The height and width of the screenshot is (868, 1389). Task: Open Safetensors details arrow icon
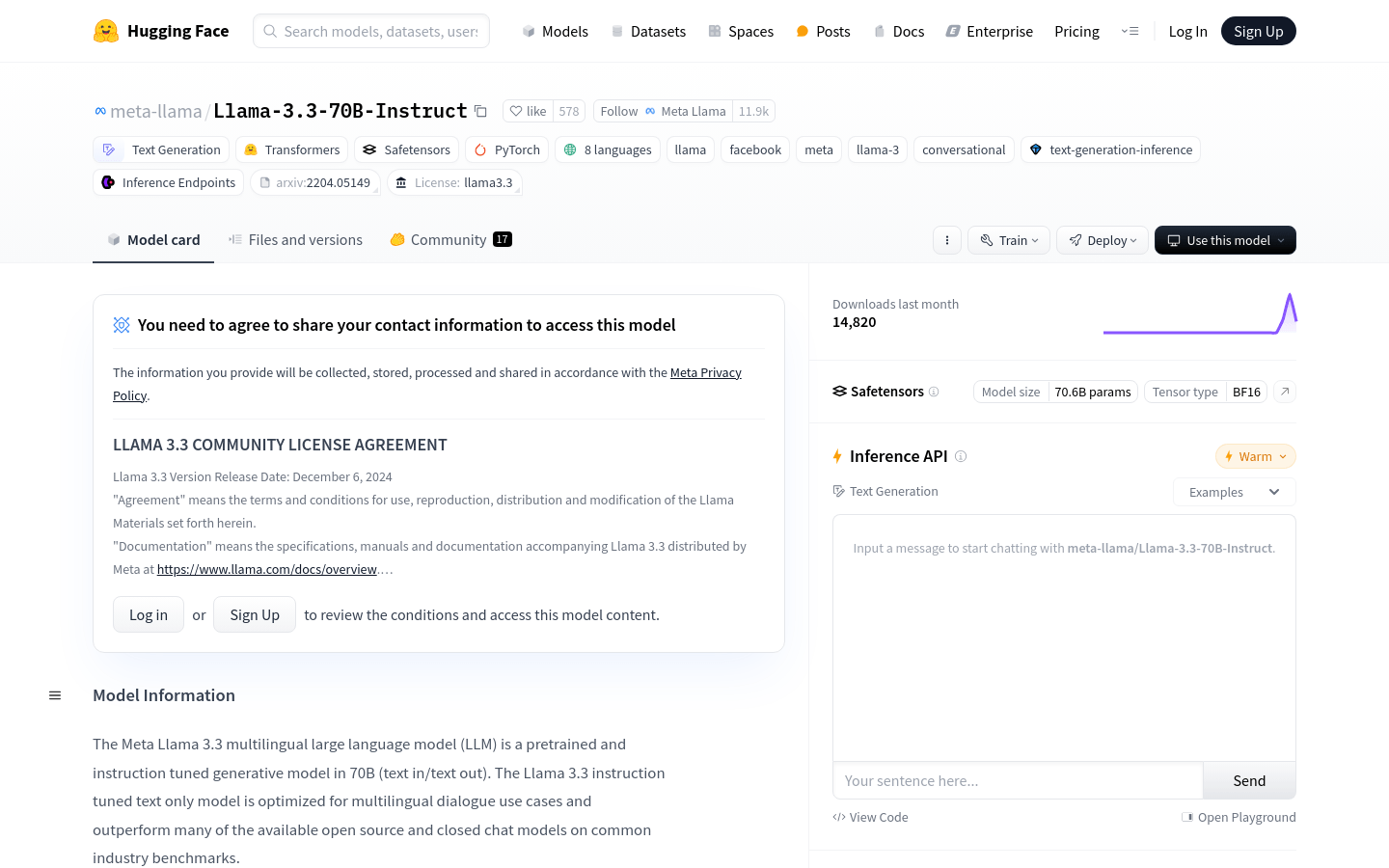coord(1285,392)
